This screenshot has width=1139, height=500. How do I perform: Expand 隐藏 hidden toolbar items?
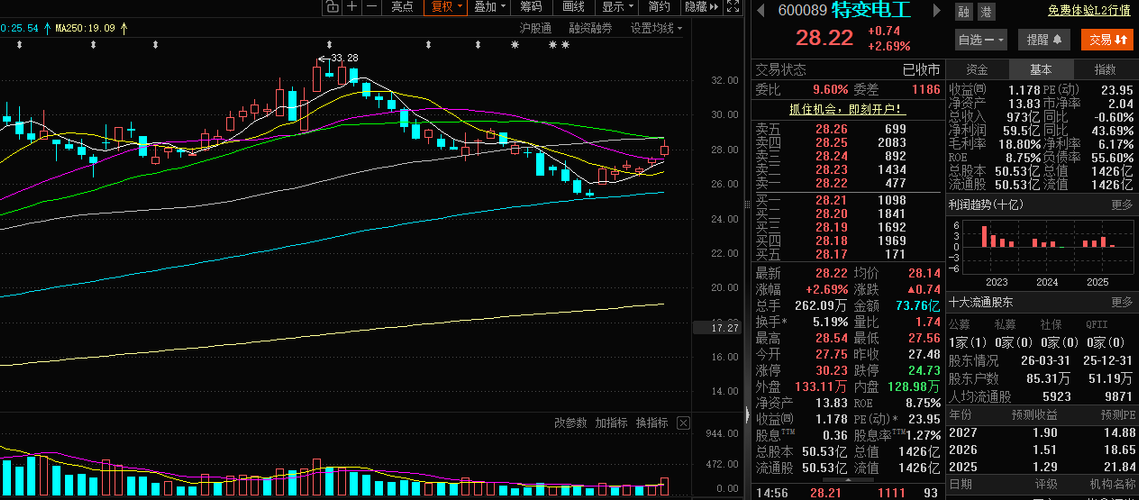pyautogui.click(x=701, y=7)
